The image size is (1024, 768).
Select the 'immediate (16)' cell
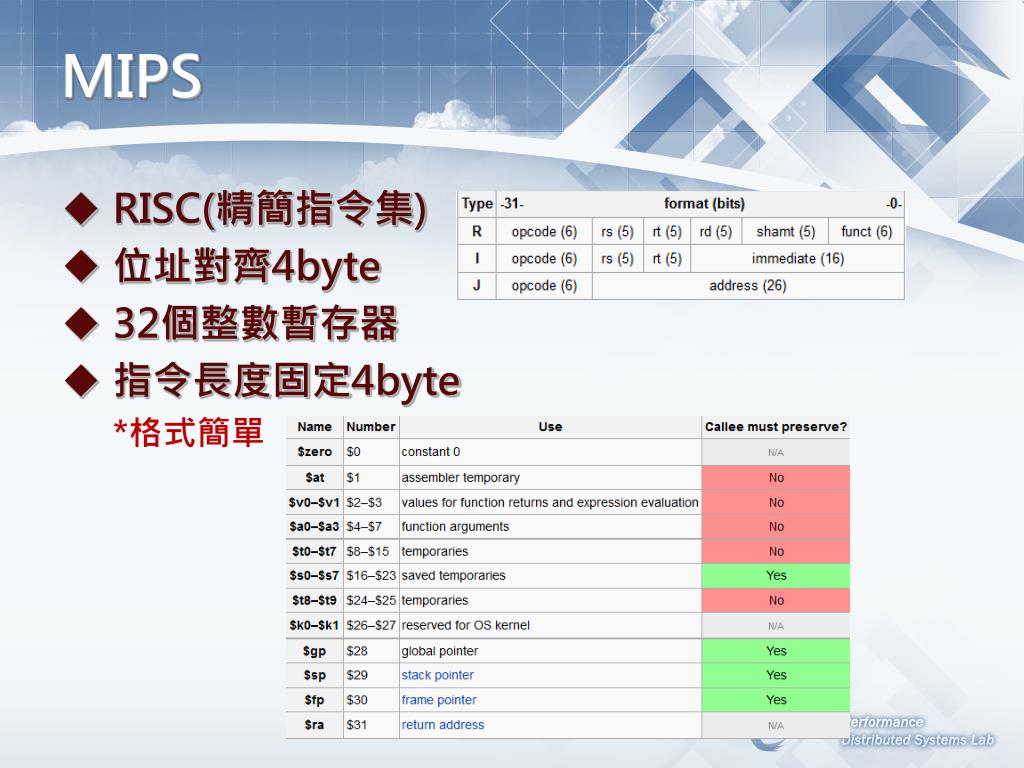797,259
